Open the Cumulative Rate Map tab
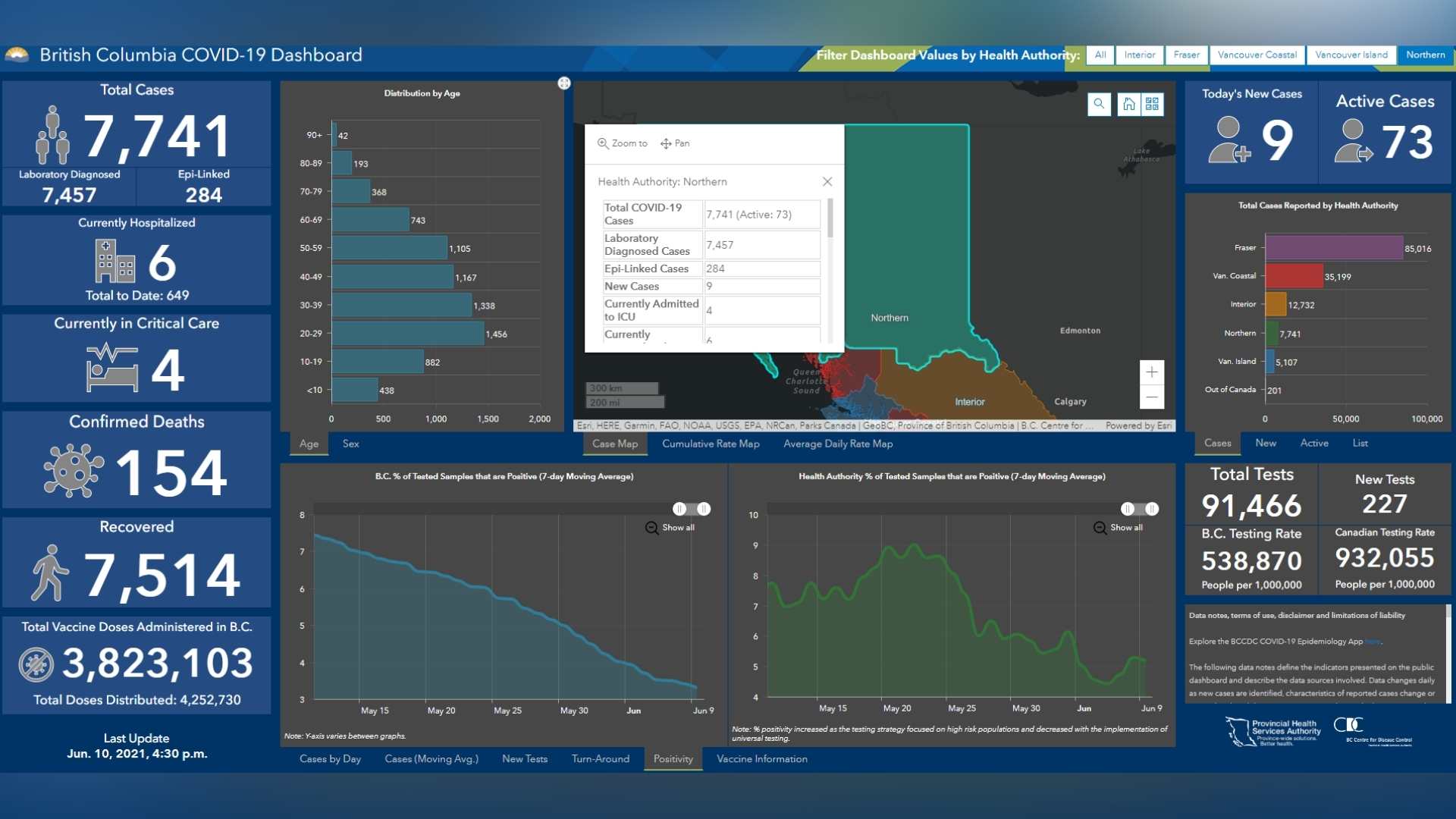 [711, 444]
